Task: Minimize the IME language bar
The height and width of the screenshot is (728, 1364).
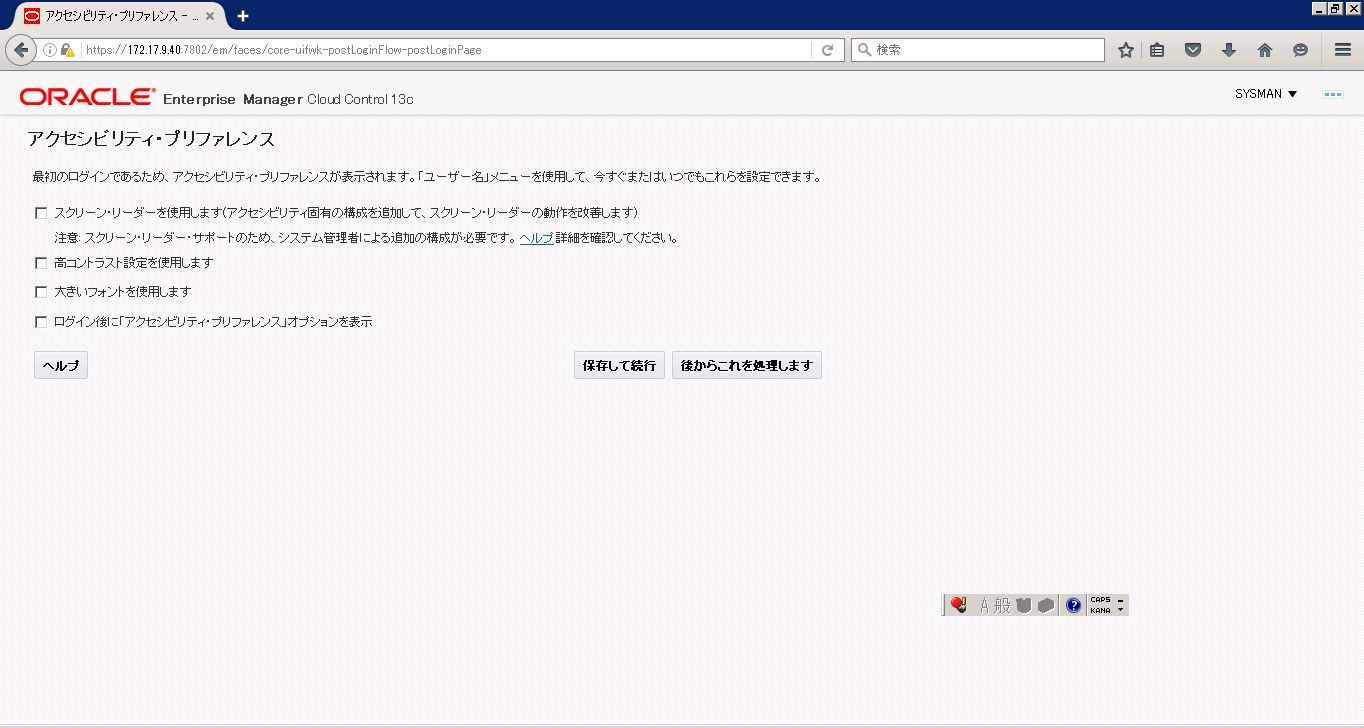Action: (x=1120, y=600)
